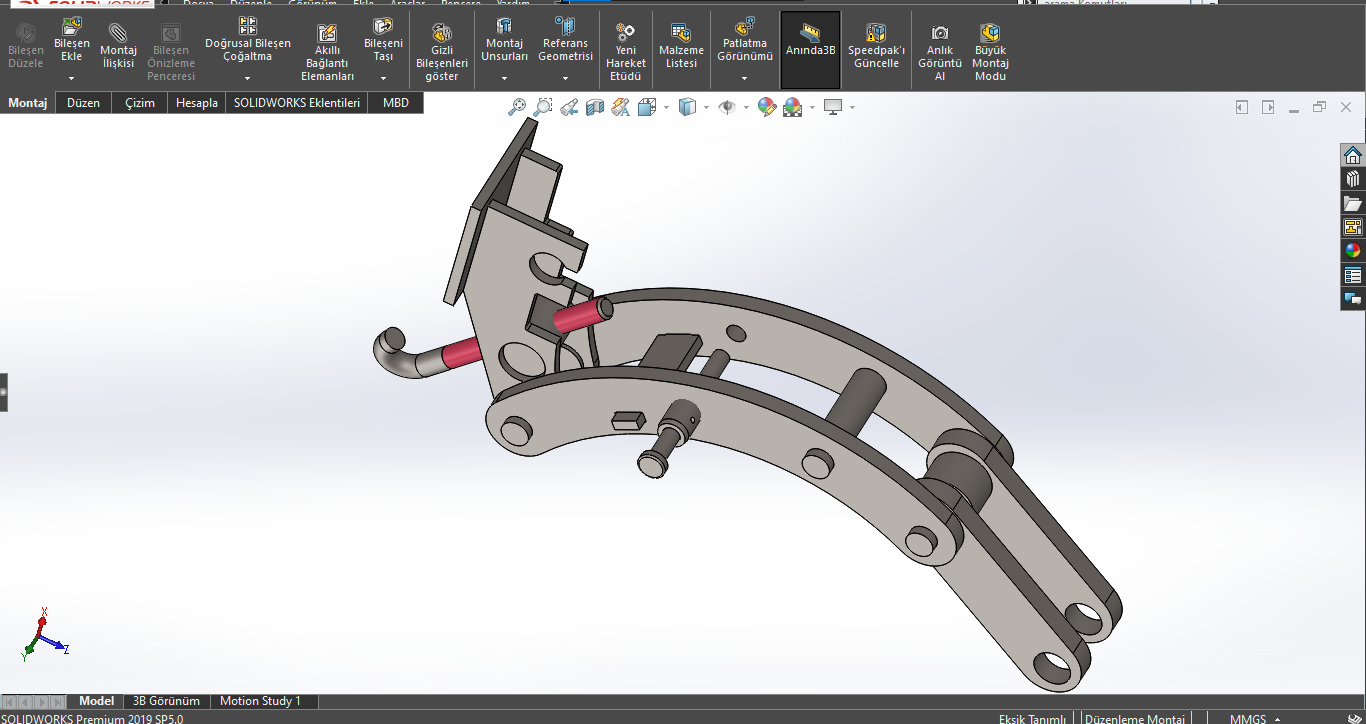Click the Düzenleme Montaj status text
The width and height of the screenshot is (1366, 724).
[1135, 719]
